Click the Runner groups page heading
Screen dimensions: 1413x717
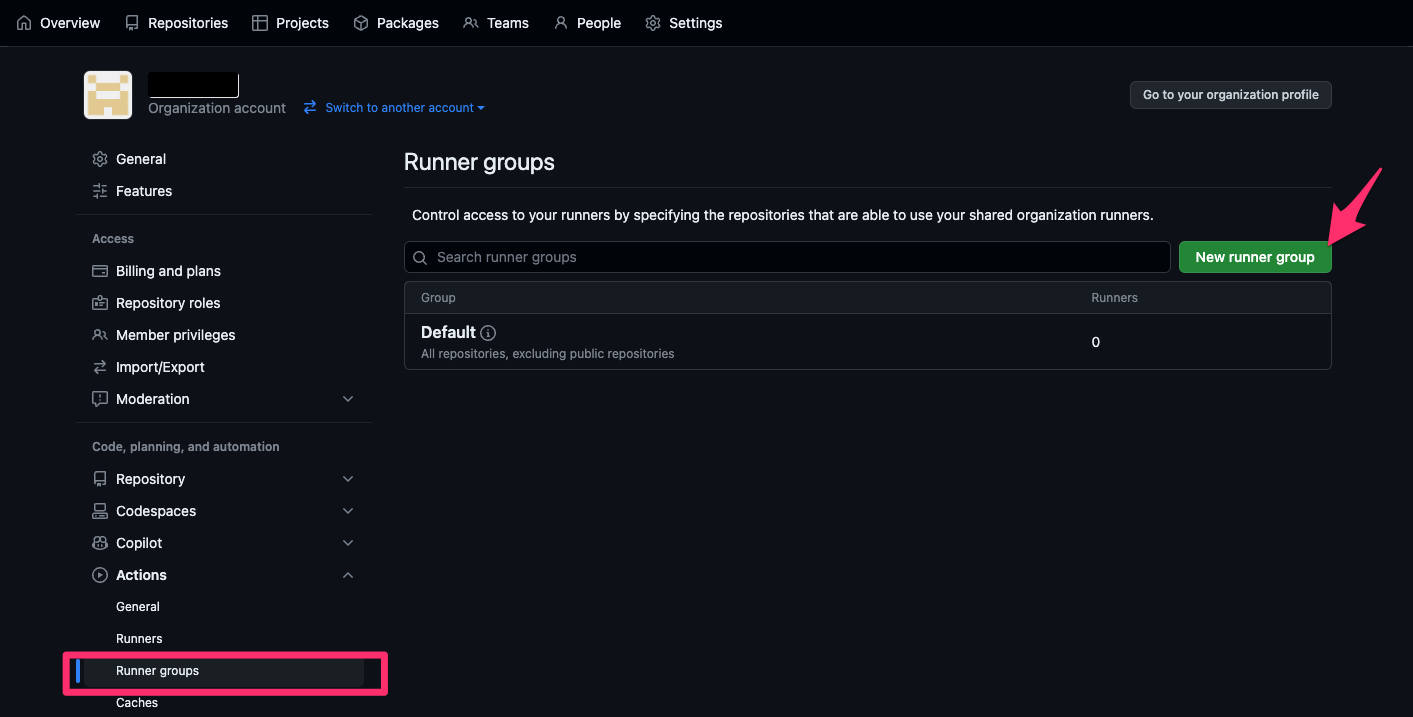point(479,162)
